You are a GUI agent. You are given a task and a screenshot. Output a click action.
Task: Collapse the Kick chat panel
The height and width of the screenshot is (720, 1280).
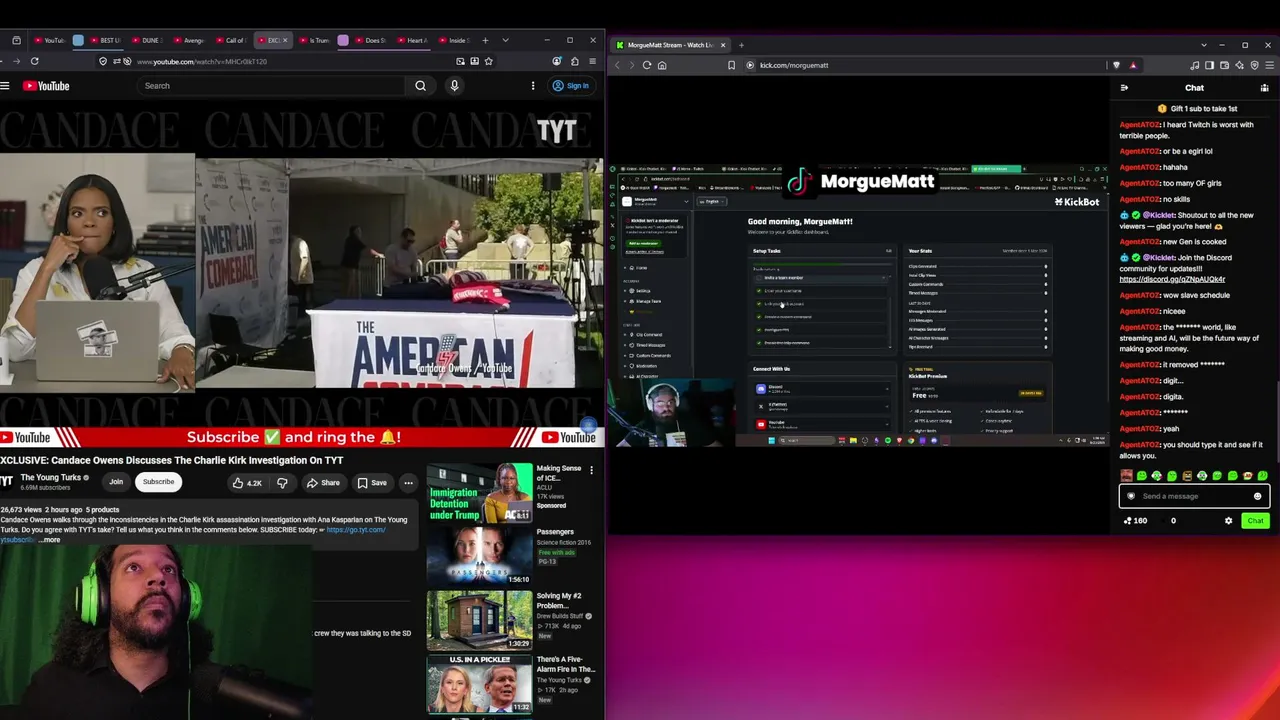1124,88
